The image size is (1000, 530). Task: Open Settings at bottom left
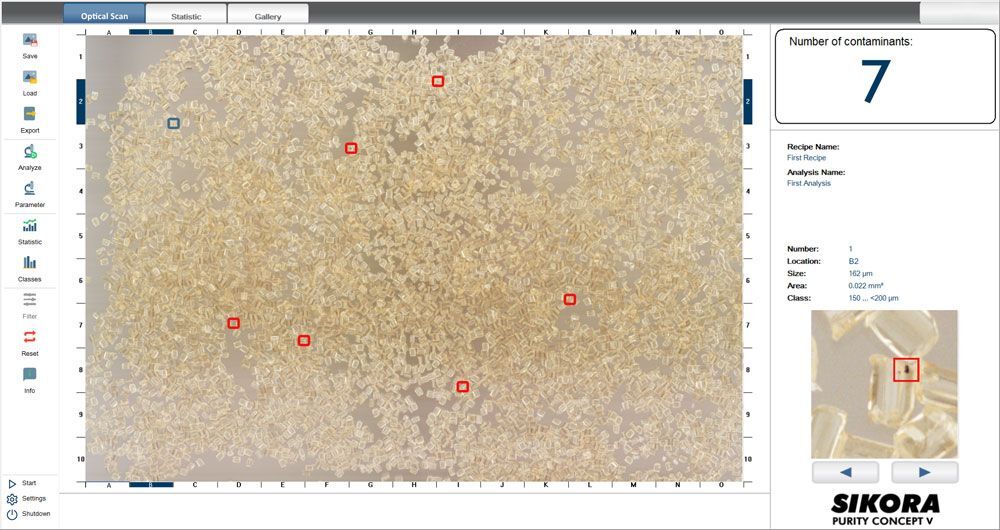coord(27,498)
